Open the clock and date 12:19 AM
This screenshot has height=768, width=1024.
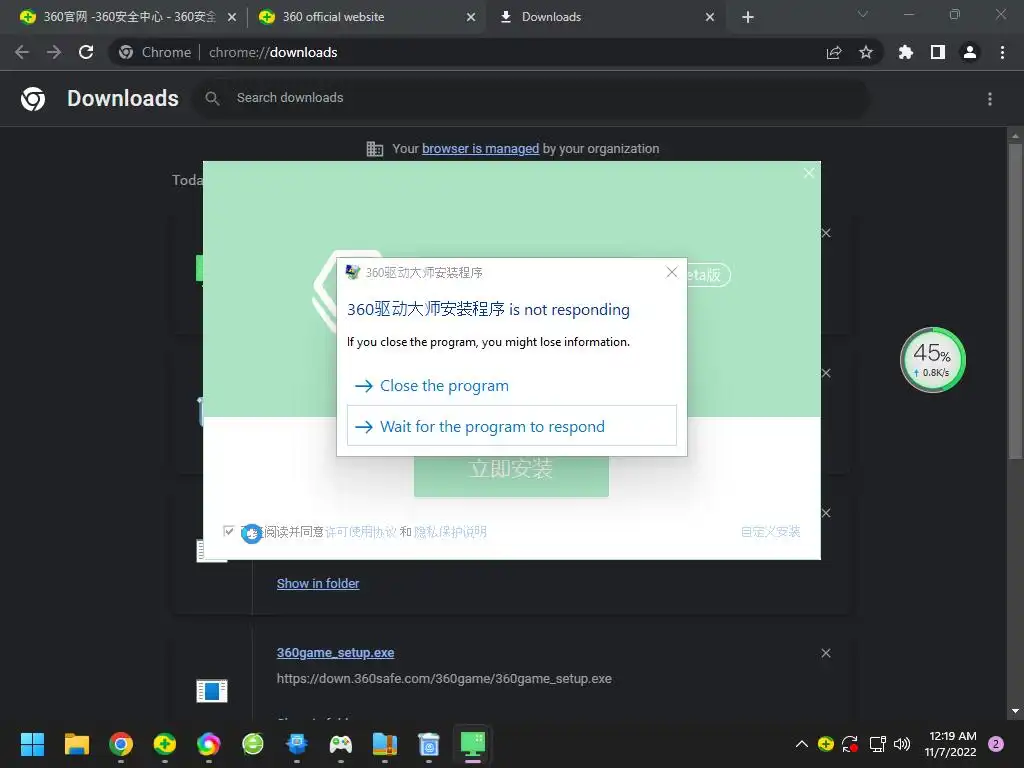[951, 744]
